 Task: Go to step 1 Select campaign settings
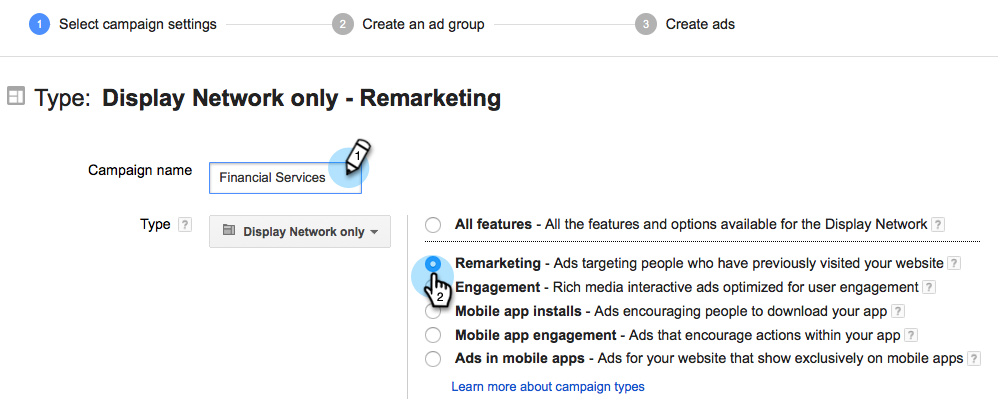click(x=123, y=25)
